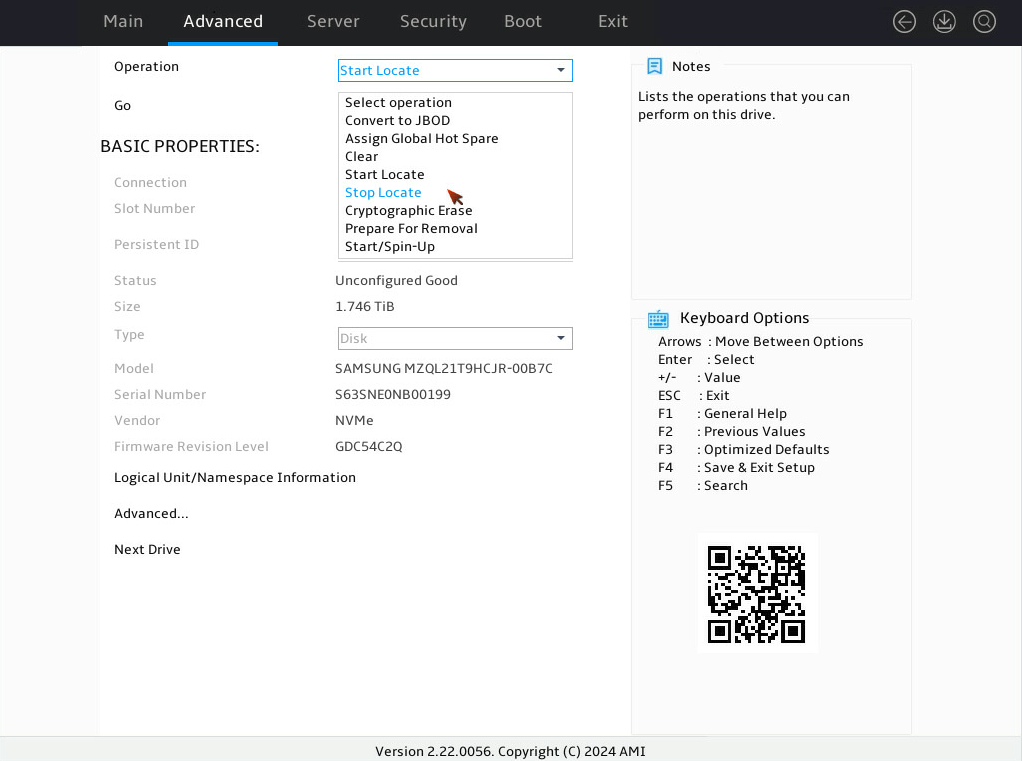Open the search magnifier icon

[984, 22]
